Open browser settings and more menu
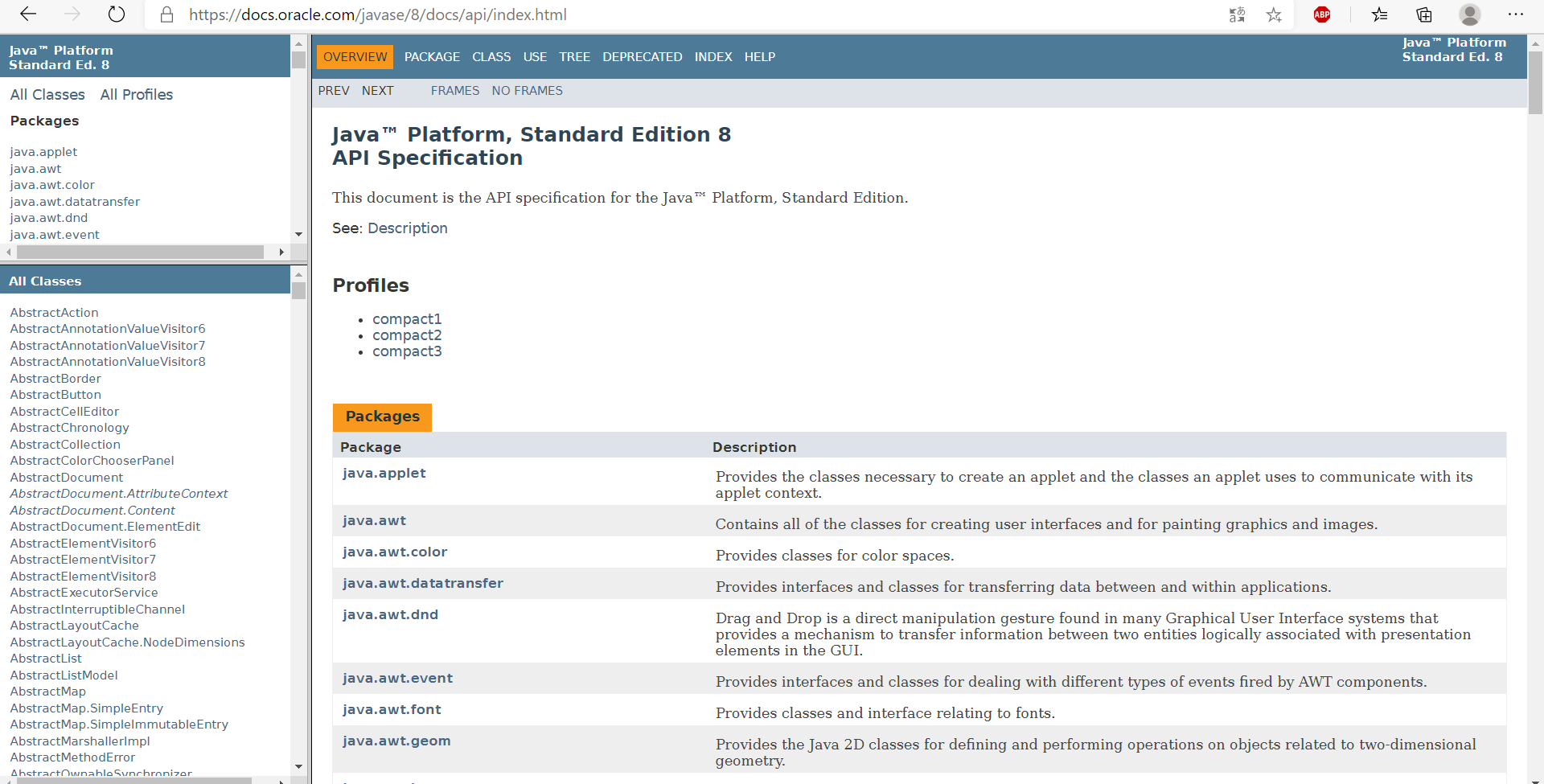This screenshot has width=1544, height=784. [x=1516, y=14]
